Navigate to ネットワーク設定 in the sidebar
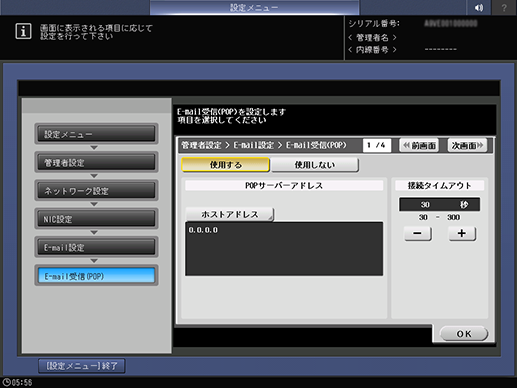Image resolution: width=517 pixels, height=388 pixels. click(96, 190)
